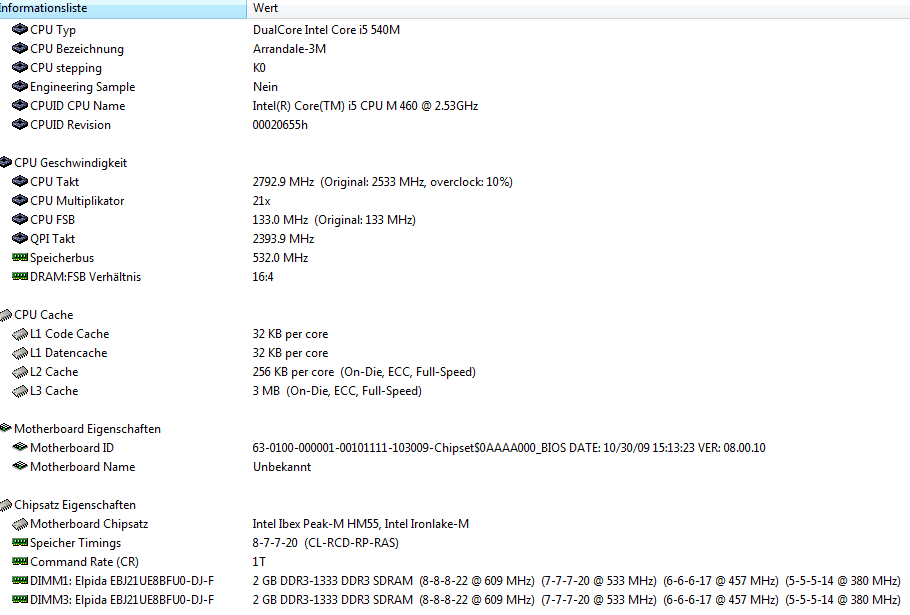Click 'Intel(R) Core(TM) i5 CPU M 460 @ 2.53GHz'
910x615 pixels.
pos(365,106)
